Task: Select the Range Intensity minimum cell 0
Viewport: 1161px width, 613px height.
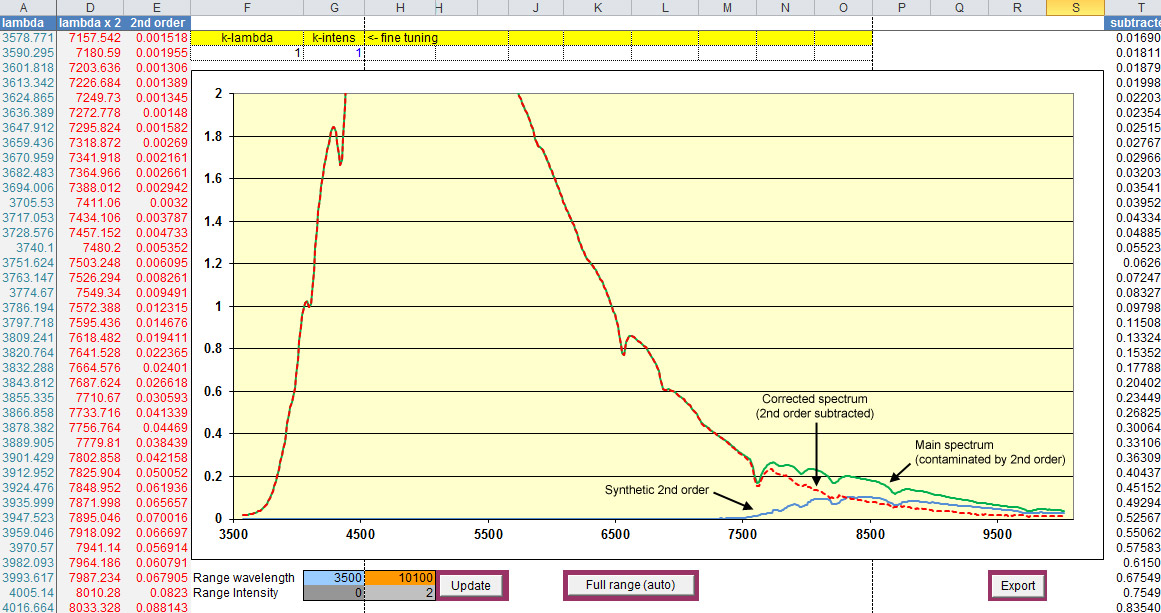Action: coord(333,592)
